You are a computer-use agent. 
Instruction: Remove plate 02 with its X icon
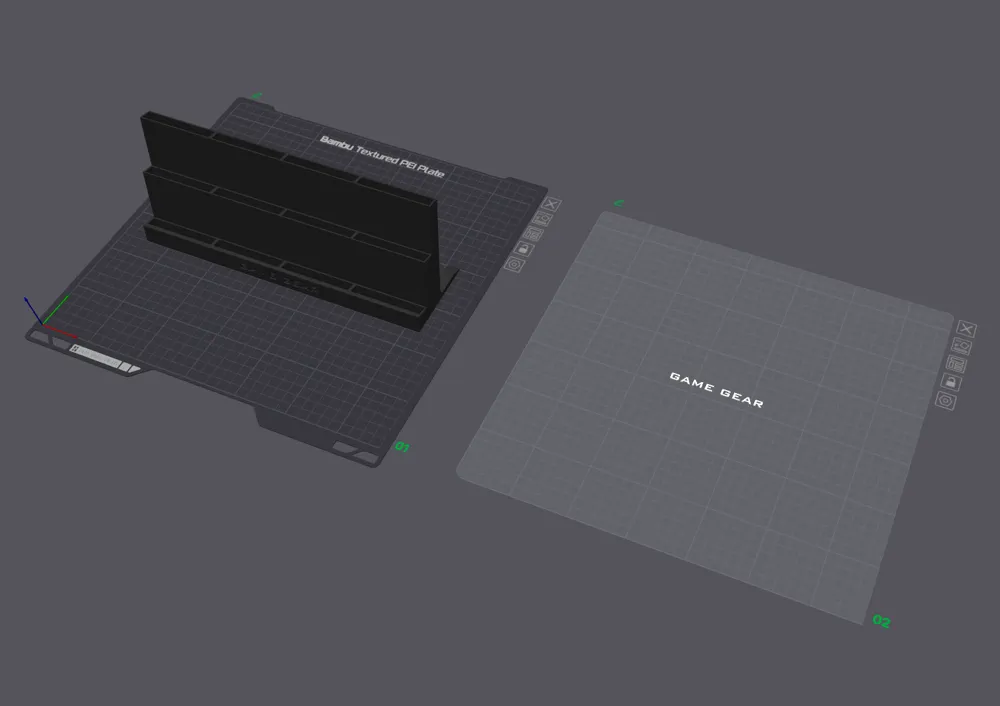(x=967, y=328)
